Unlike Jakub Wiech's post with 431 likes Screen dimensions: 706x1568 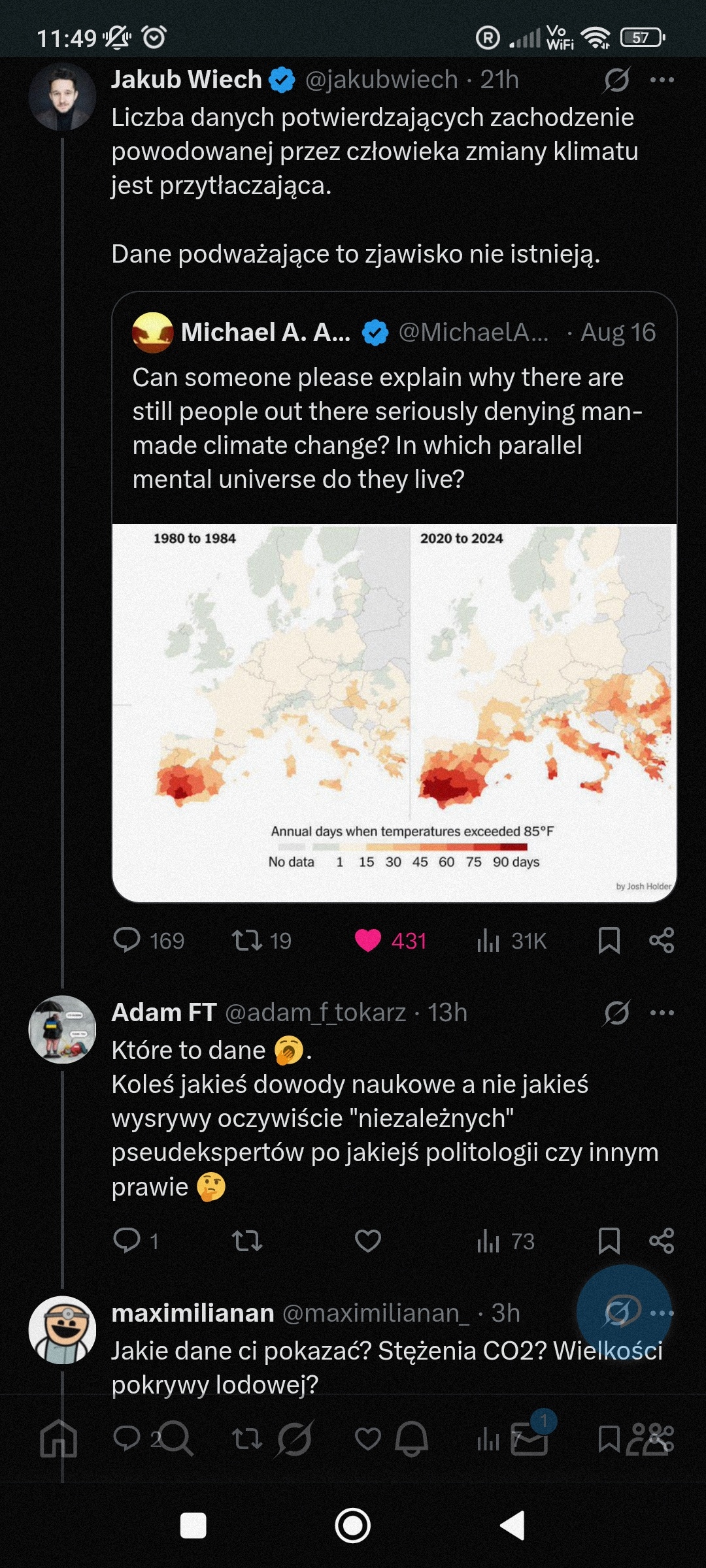click(368, 940)
